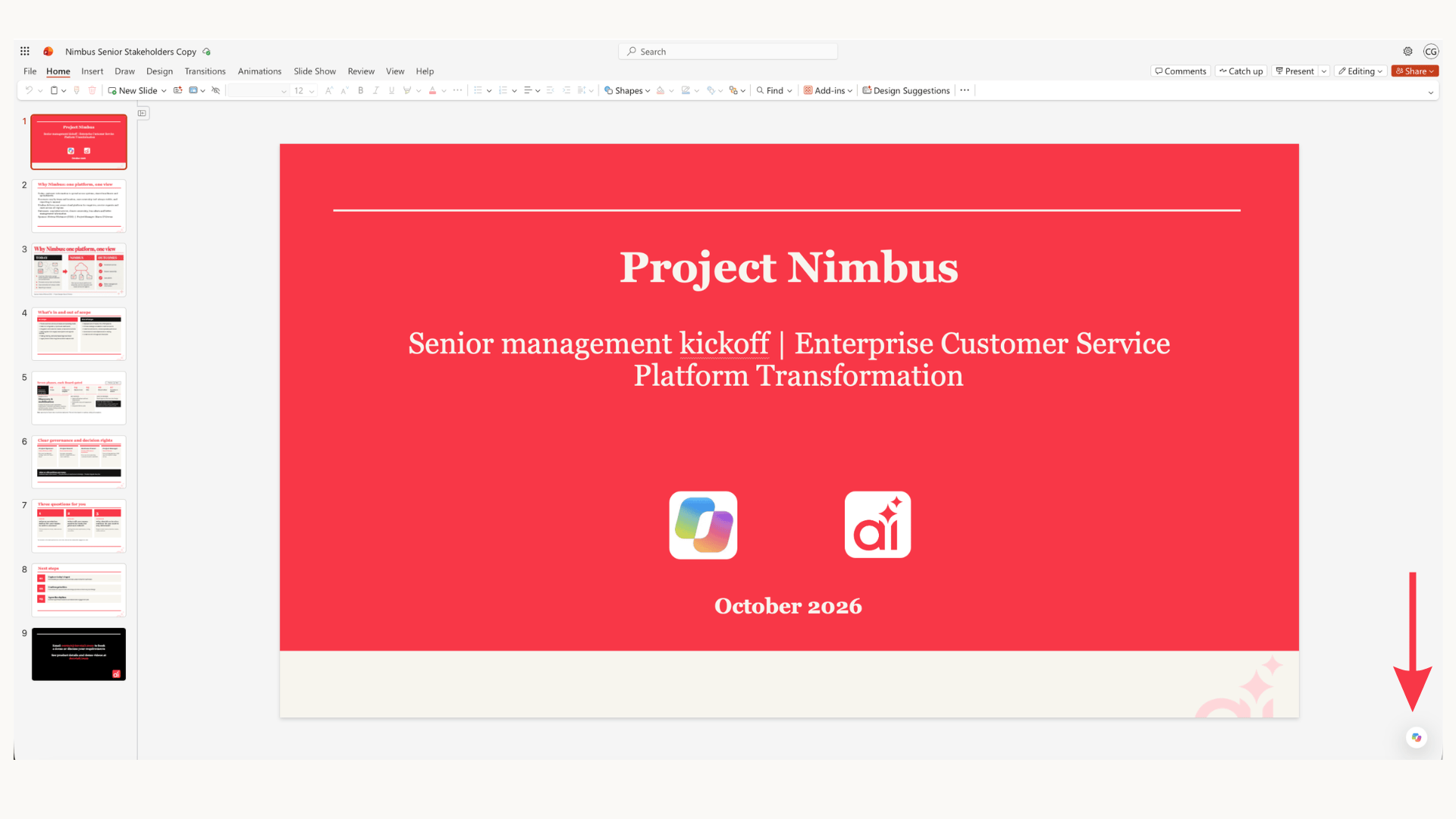The width and height of the screenshot is (1456, 819).
Task: Open the Copilot floating button
Action: click(1416, 737)
